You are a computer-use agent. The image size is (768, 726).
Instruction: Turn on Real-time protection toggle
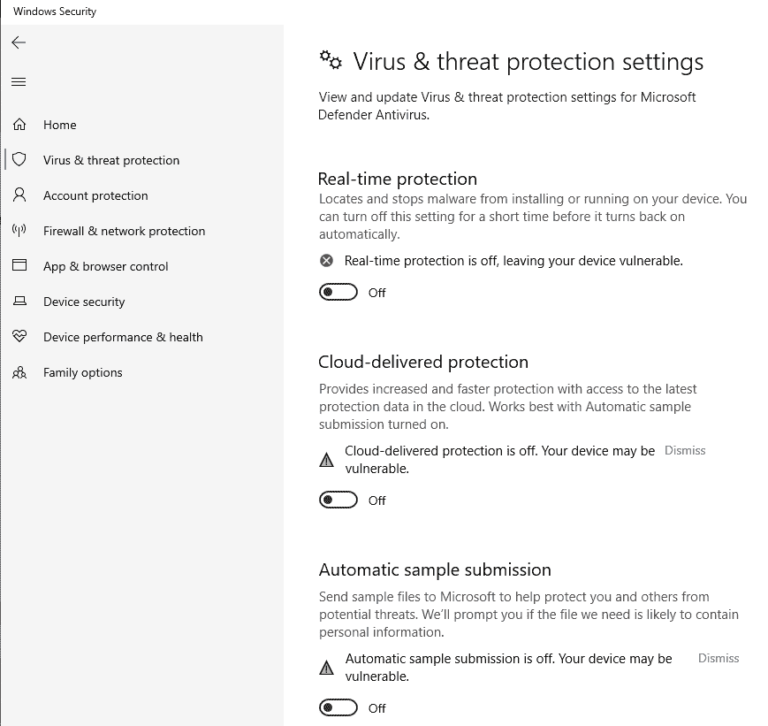pos(338,292)
